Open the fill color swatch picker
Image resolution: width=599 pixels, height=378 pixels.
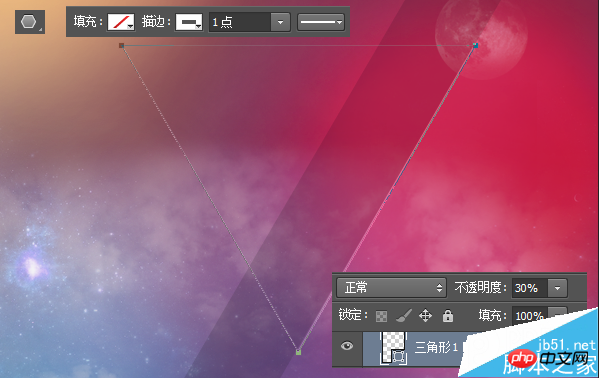coord(121,22)
